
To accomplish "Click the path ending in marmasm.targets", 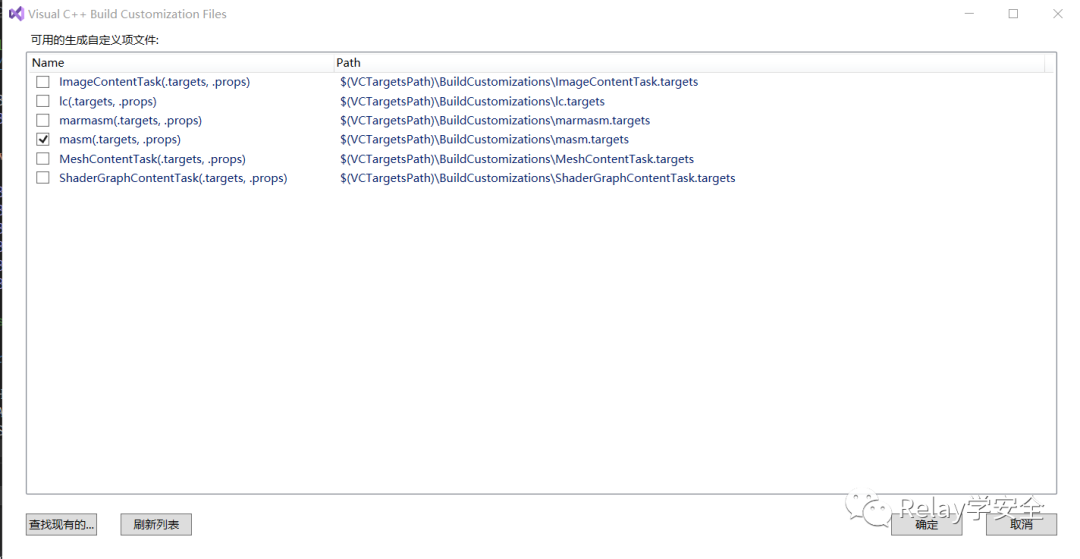I will click(495, 120).
